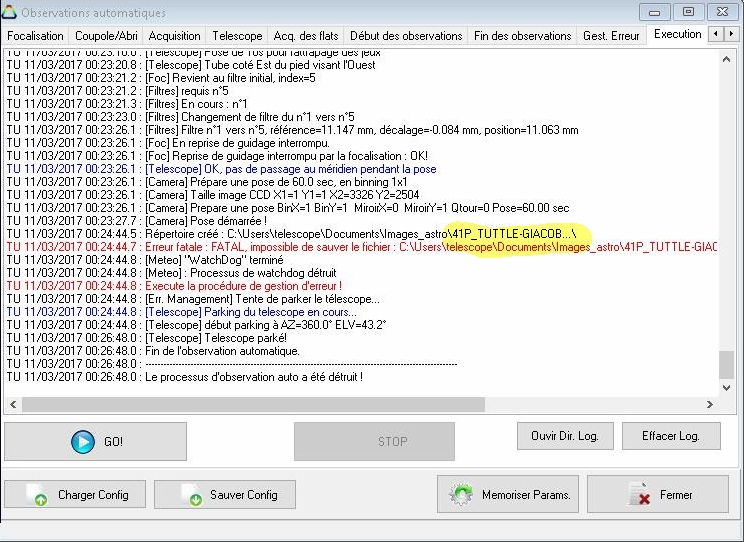Open the Gest. Erreur tab
The width and height of the screenshot is (744, 542).
(x=611, y=36)
